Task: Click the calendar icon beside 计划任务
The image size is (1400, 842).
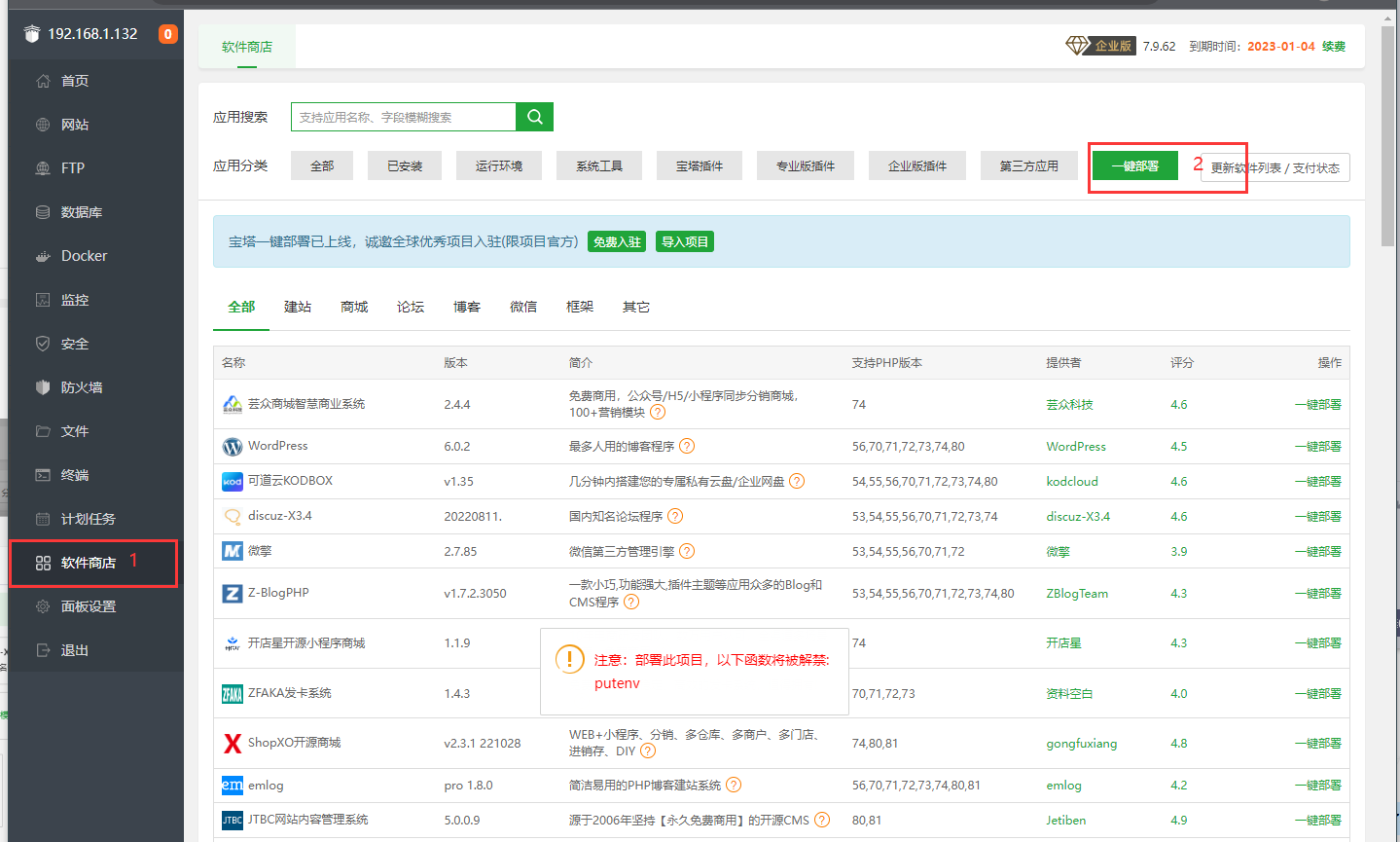Action: pos(43,519)
